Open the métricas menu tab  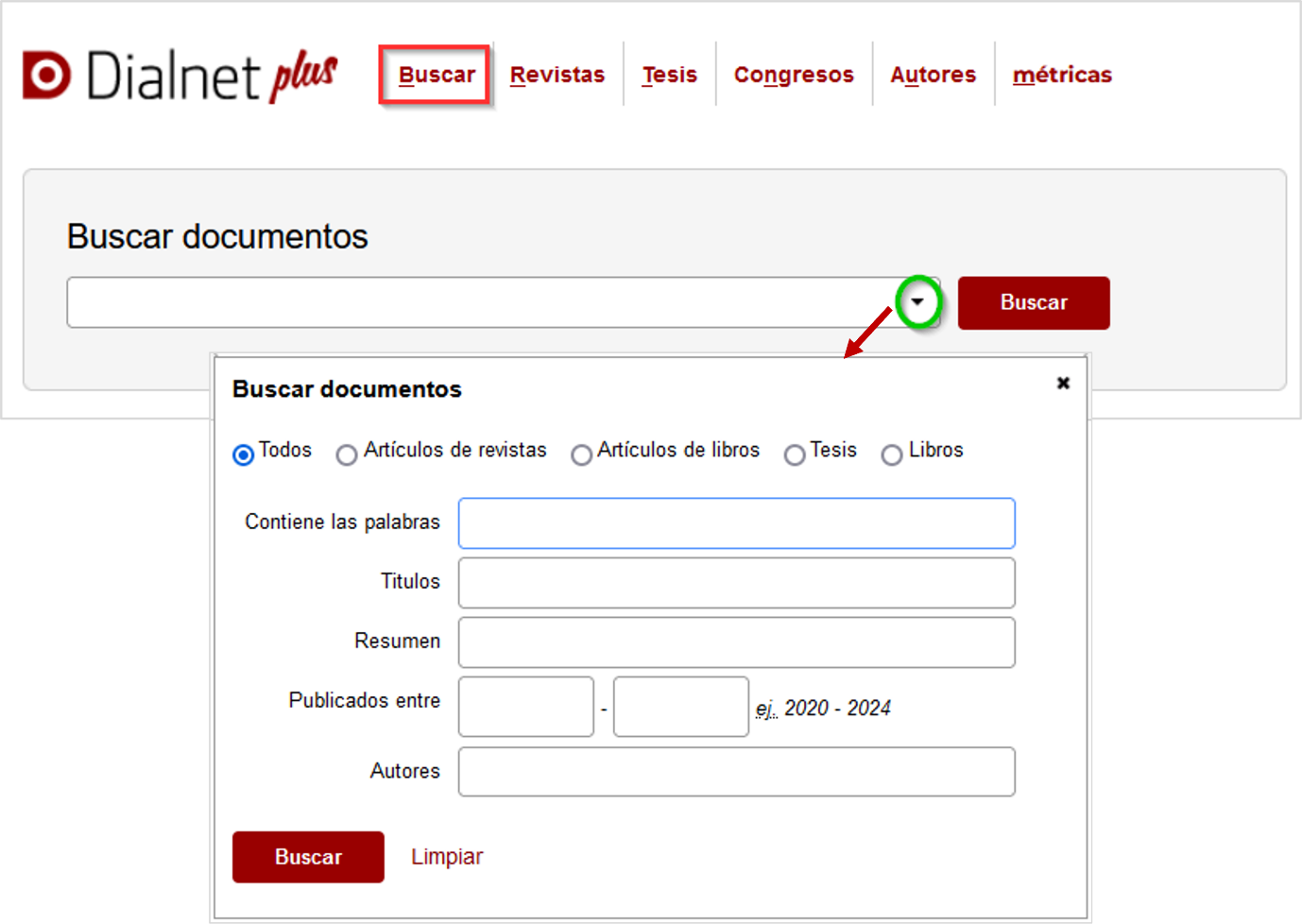[x=1062, y=75]
